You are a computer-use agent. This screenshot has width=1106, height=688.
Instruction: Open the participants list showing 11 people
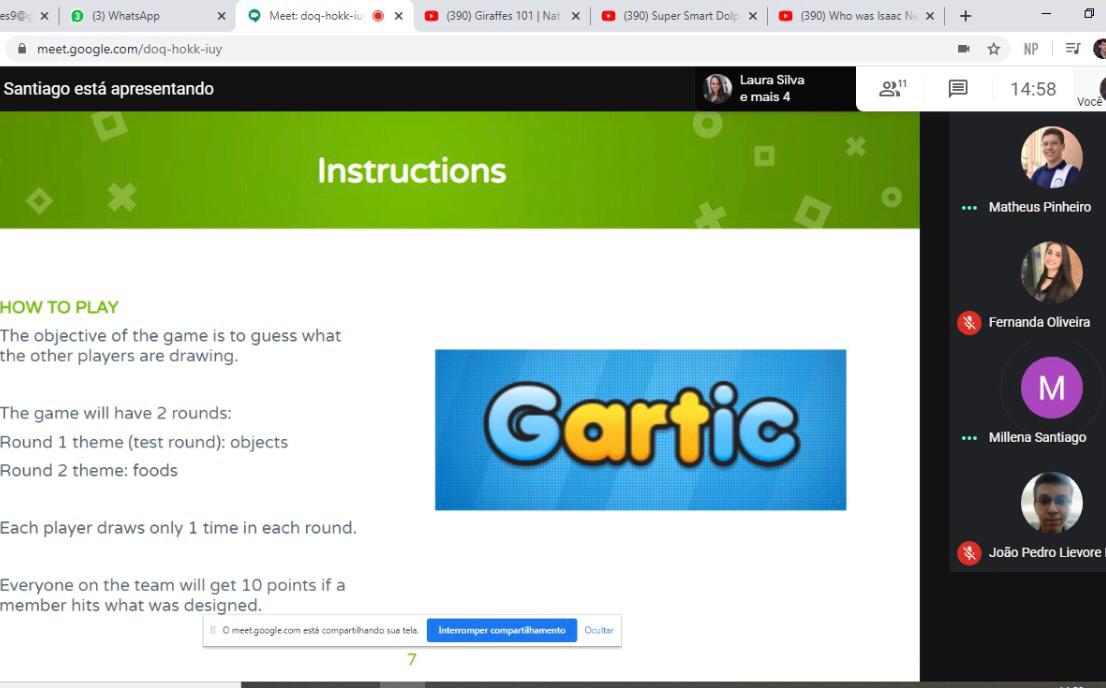[x=892, y=89]
